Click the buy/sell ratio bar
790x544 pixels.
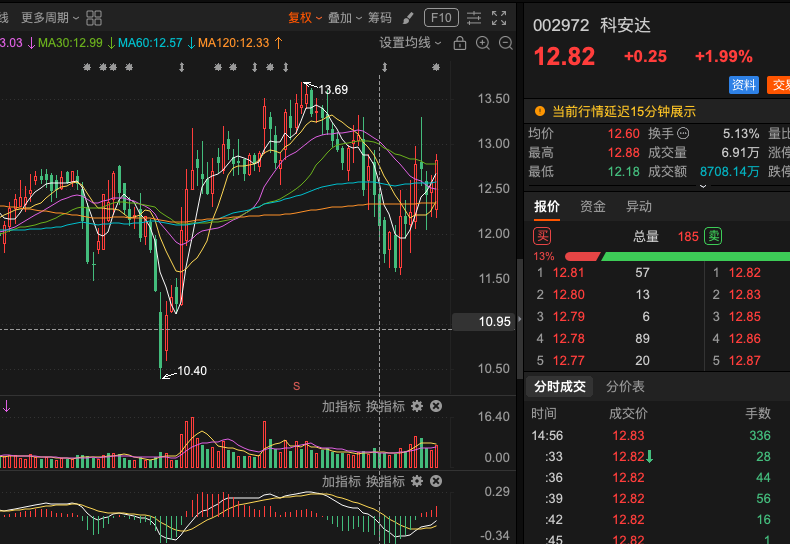tap(677, 257)
